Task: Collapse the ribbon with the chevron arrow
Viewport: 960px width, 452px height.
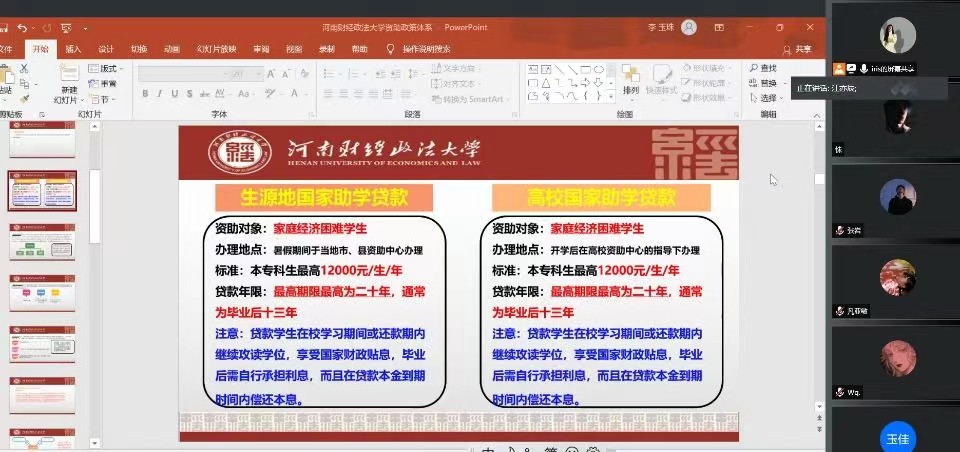Action: coord(816,115)
